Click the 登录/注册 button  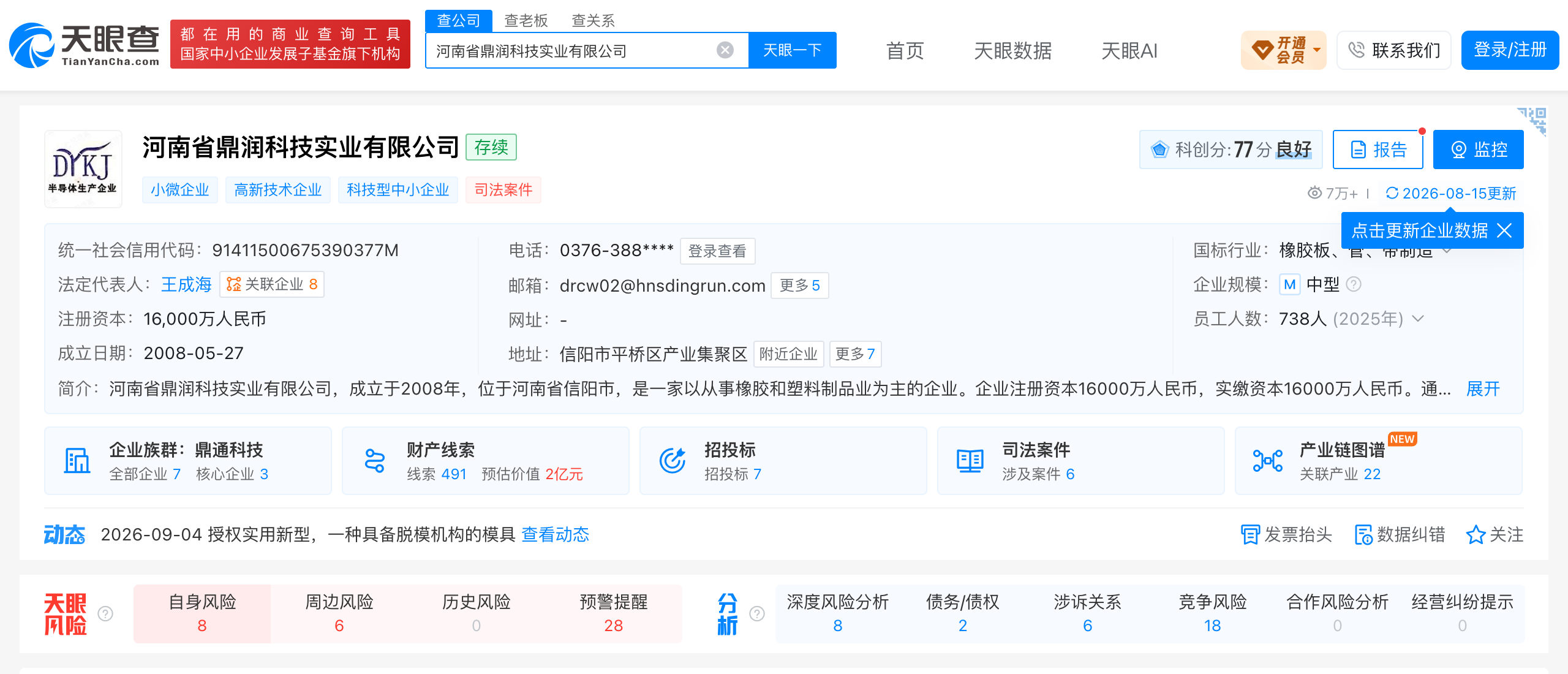point(1510,50)
